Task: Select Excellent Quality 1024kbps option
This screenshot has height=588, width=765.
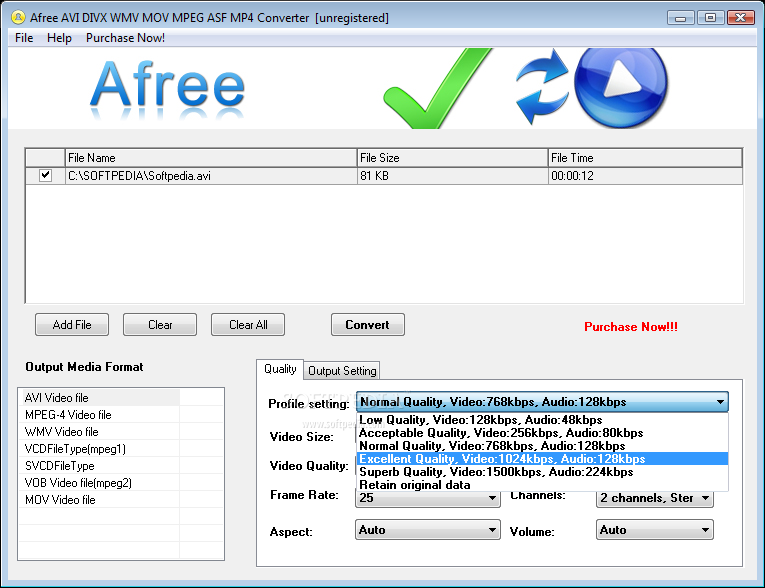Action: click(543, 459)
